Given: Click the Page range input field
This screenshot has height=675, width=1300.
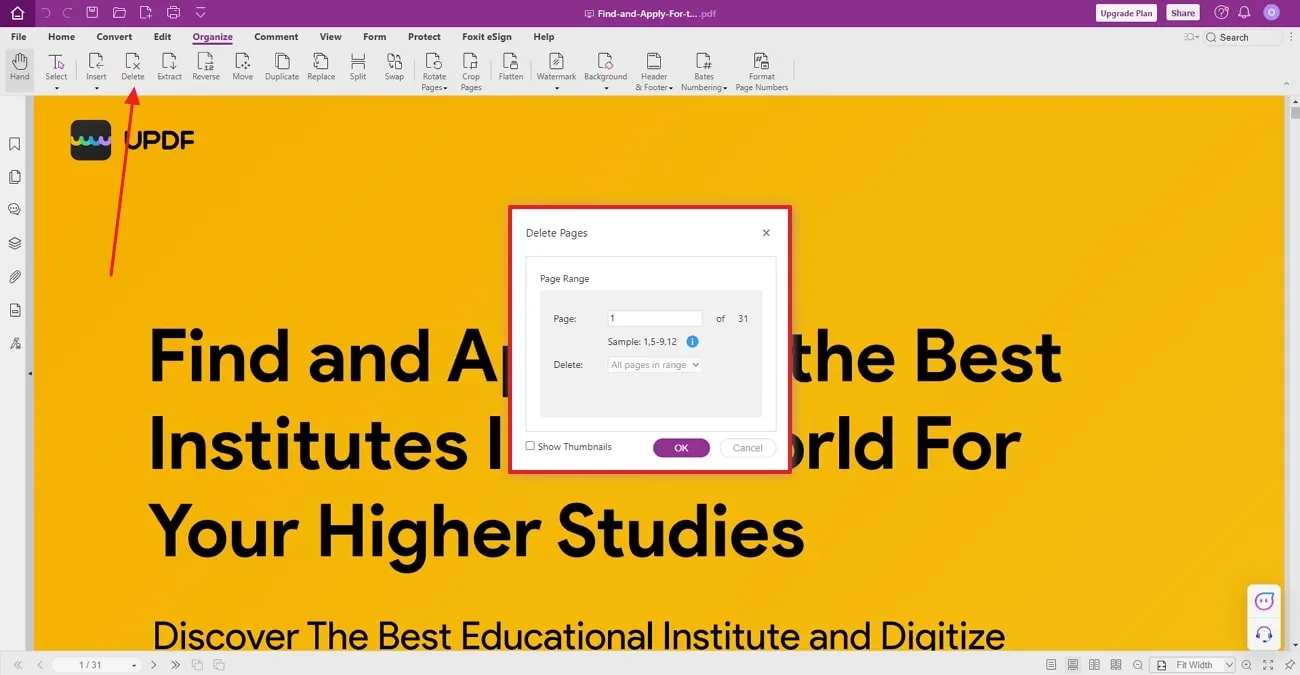Looking at the screenshot, I should (655, 319).
